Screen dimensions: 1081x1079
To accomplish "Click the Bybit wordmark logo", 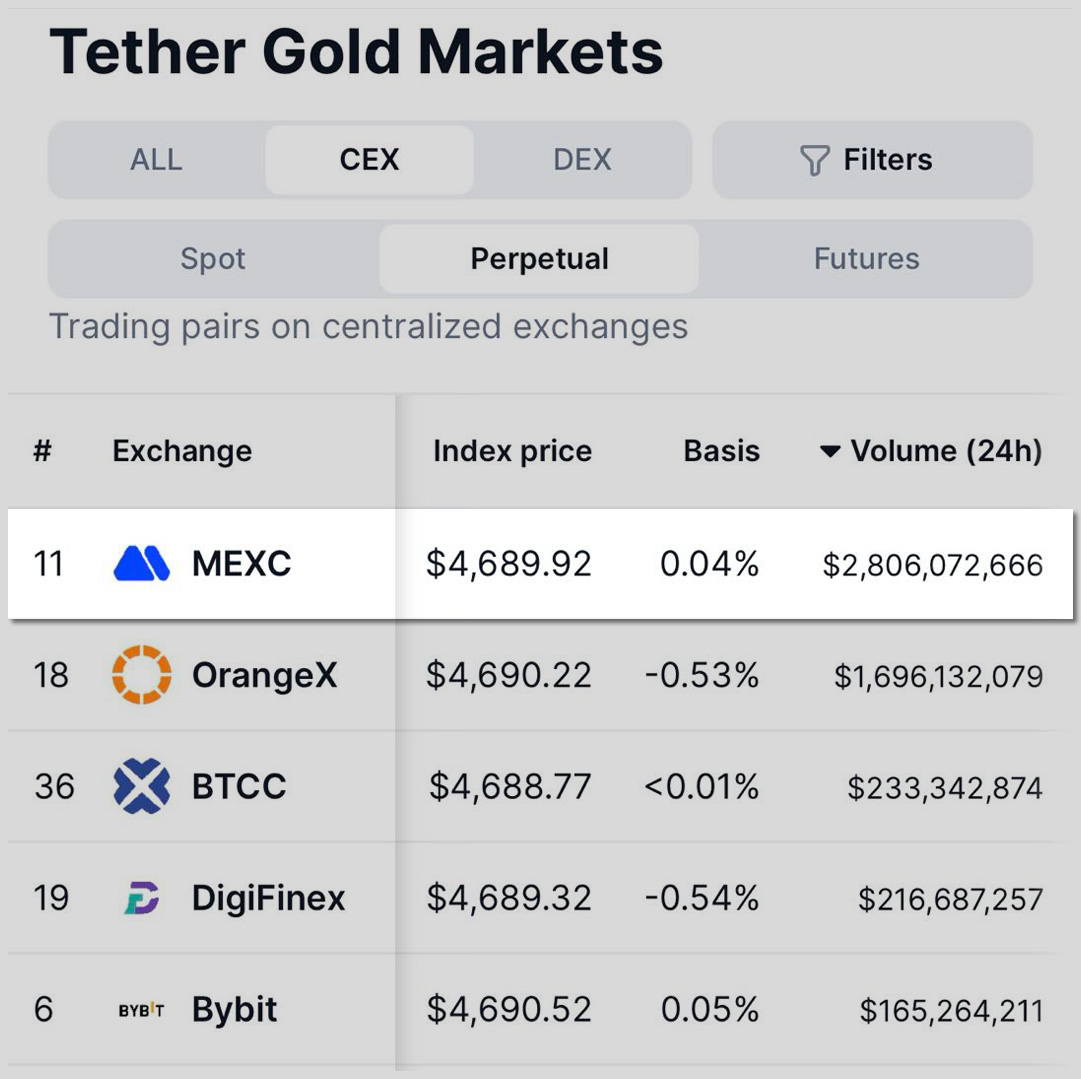I will point(141,1009).
